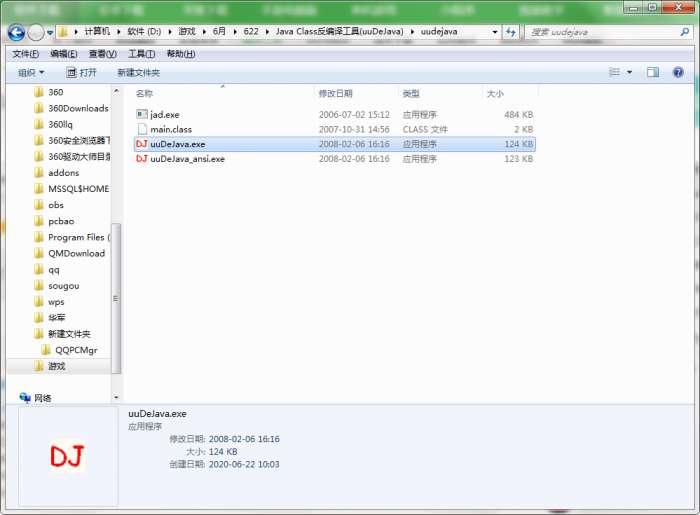Viewport: 700px width, 515px height.
Task: Select the 360 folder in tree
Action: (x=55, y=92)
